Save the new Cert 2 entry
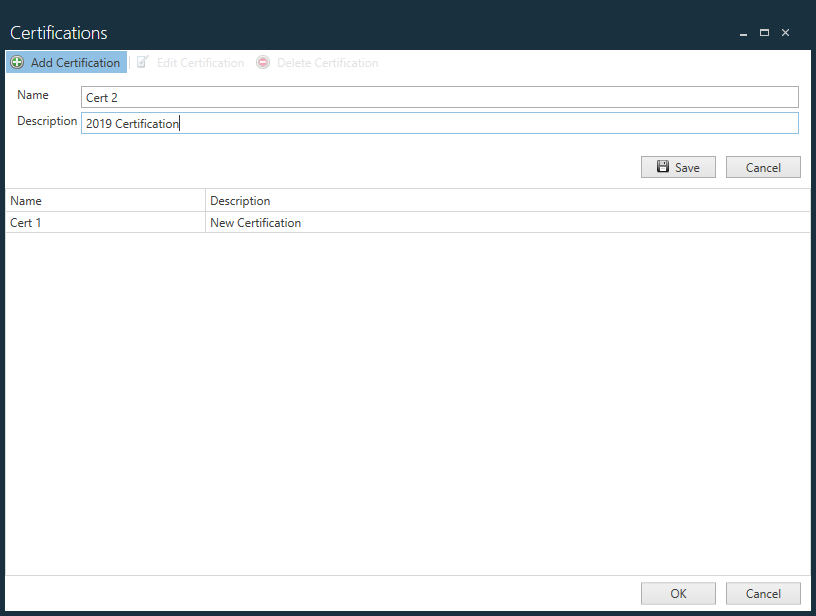The height and width of the screenshot is (616, 816). [678, 166]
